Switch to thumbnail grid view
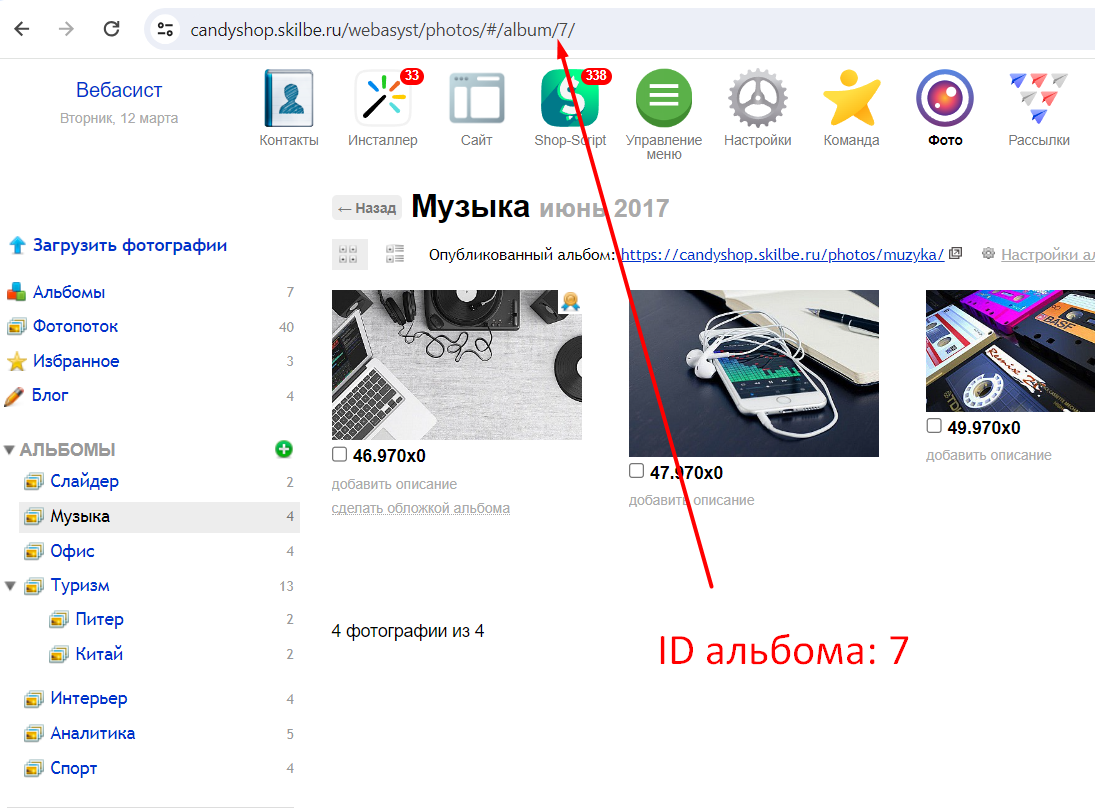This screenshot has height=808, width=1095. (349, 254)
